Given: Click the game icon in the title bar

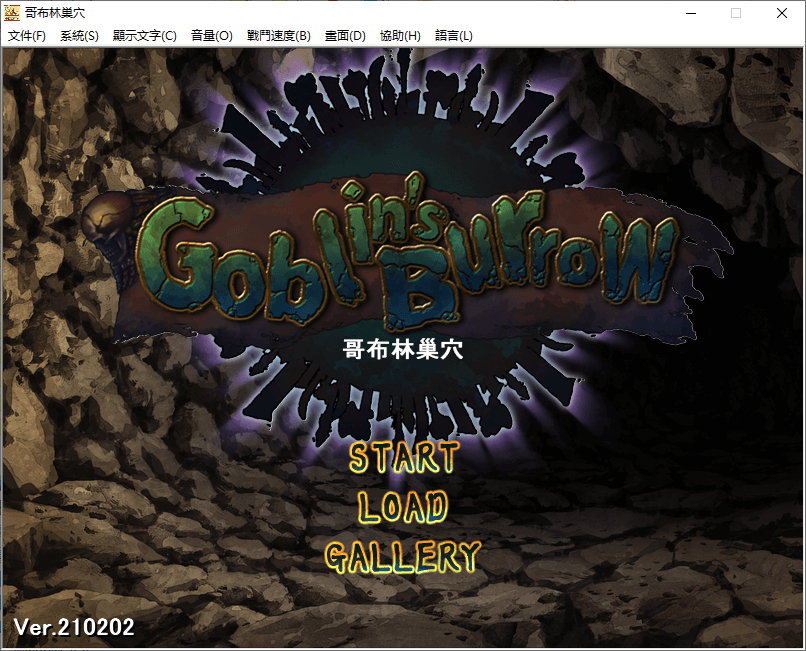Looking at the screenshot, I should click(x=13, y=13).
